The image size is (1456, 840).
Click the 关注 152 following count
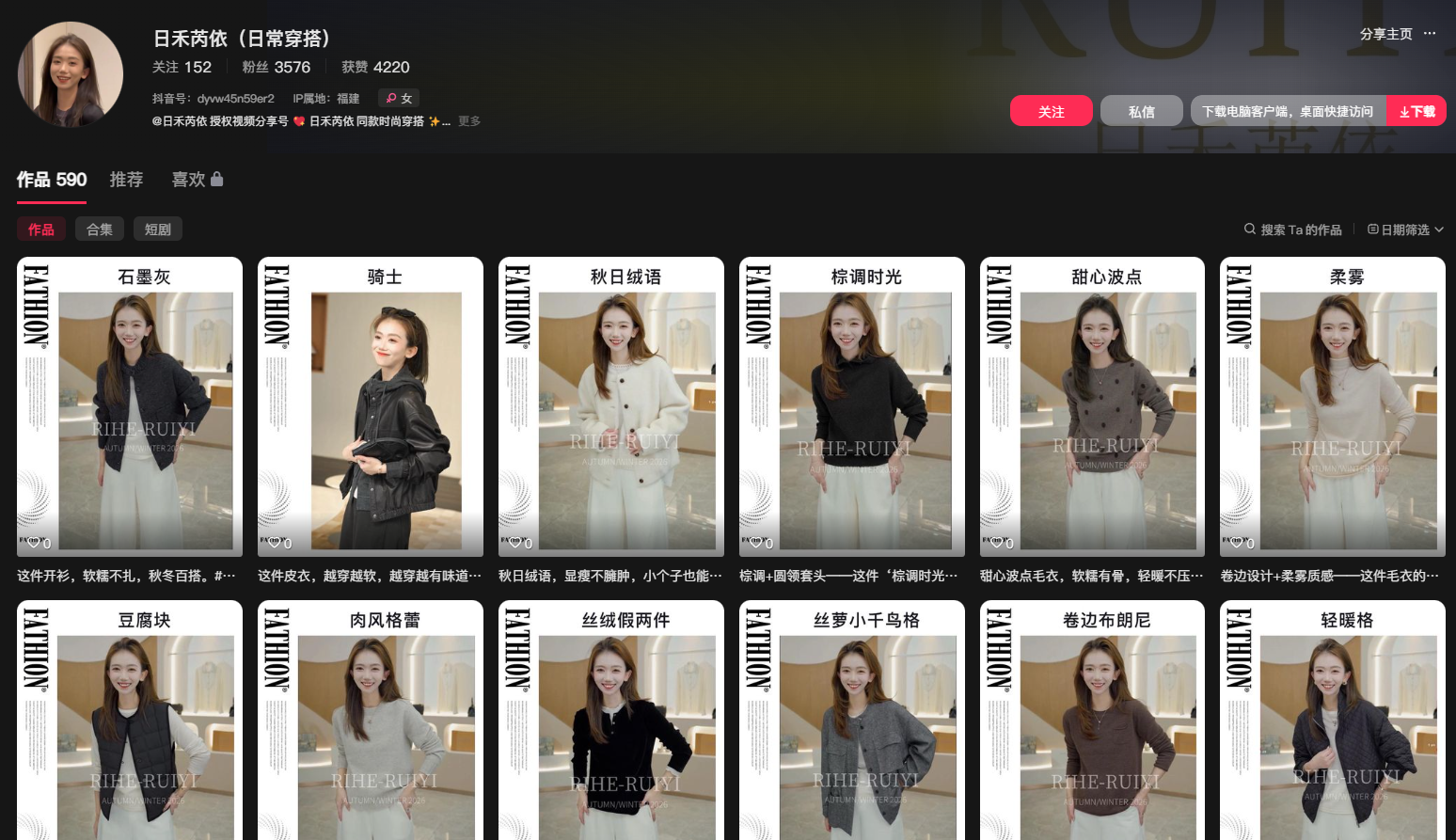coord(182,67)
